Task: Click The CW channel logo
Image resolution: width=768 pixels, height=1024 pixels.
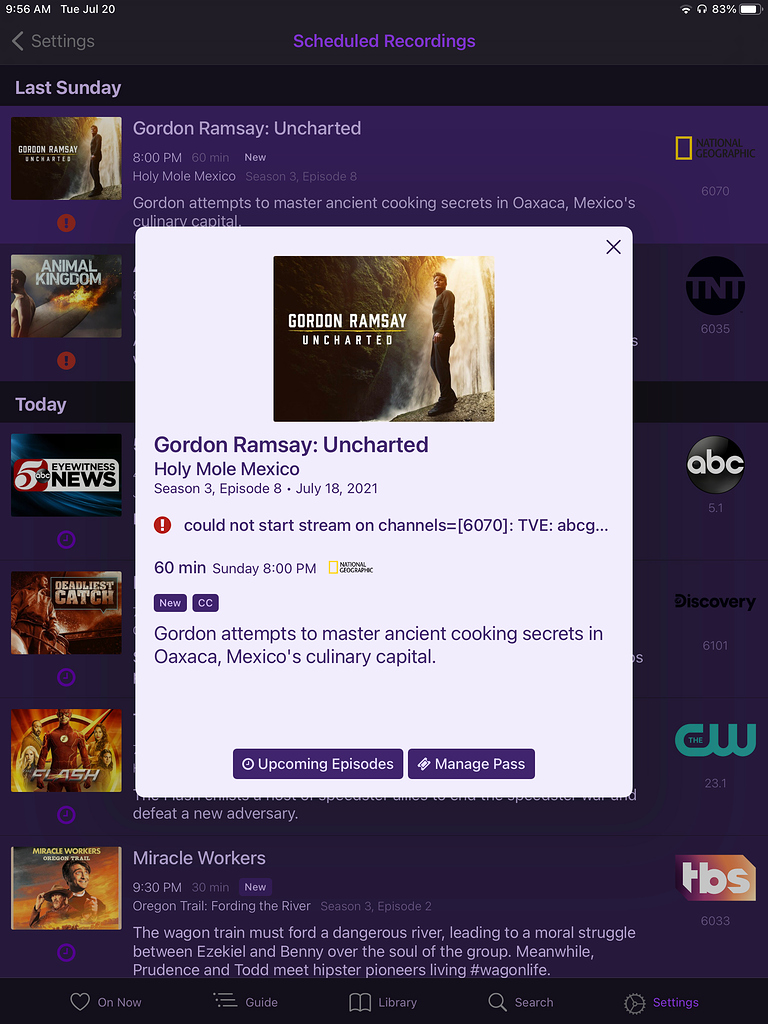Action: pyautogui.click(x=715, y=740)
